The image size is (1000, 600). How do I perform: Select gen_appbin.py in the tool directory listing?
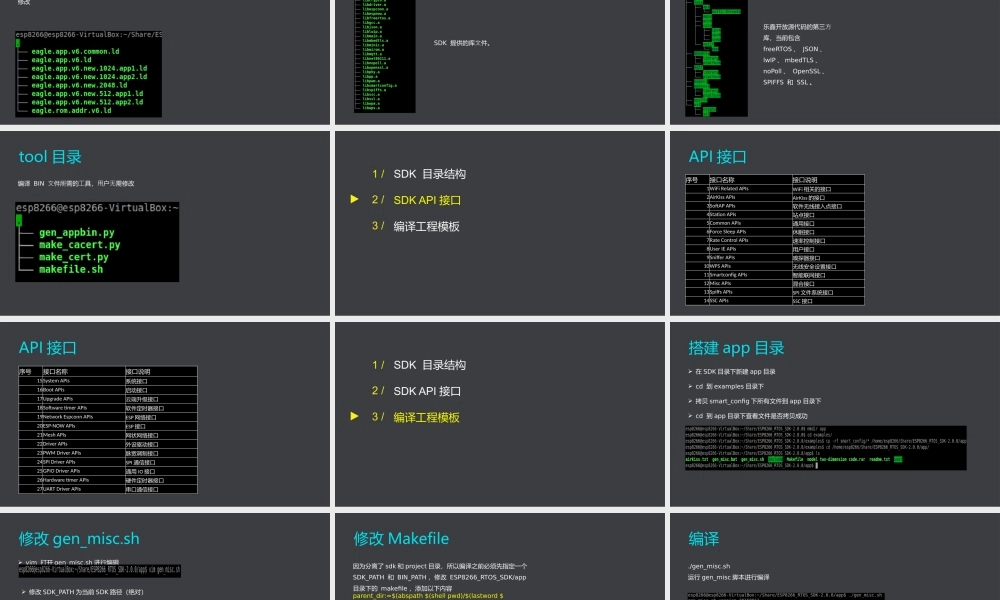[x=76, y=233]
